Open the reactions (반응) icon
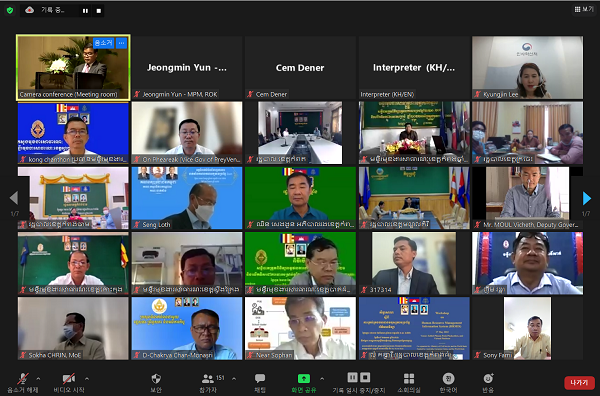Screen dimensions: 600x396 [x=488, y=383]
